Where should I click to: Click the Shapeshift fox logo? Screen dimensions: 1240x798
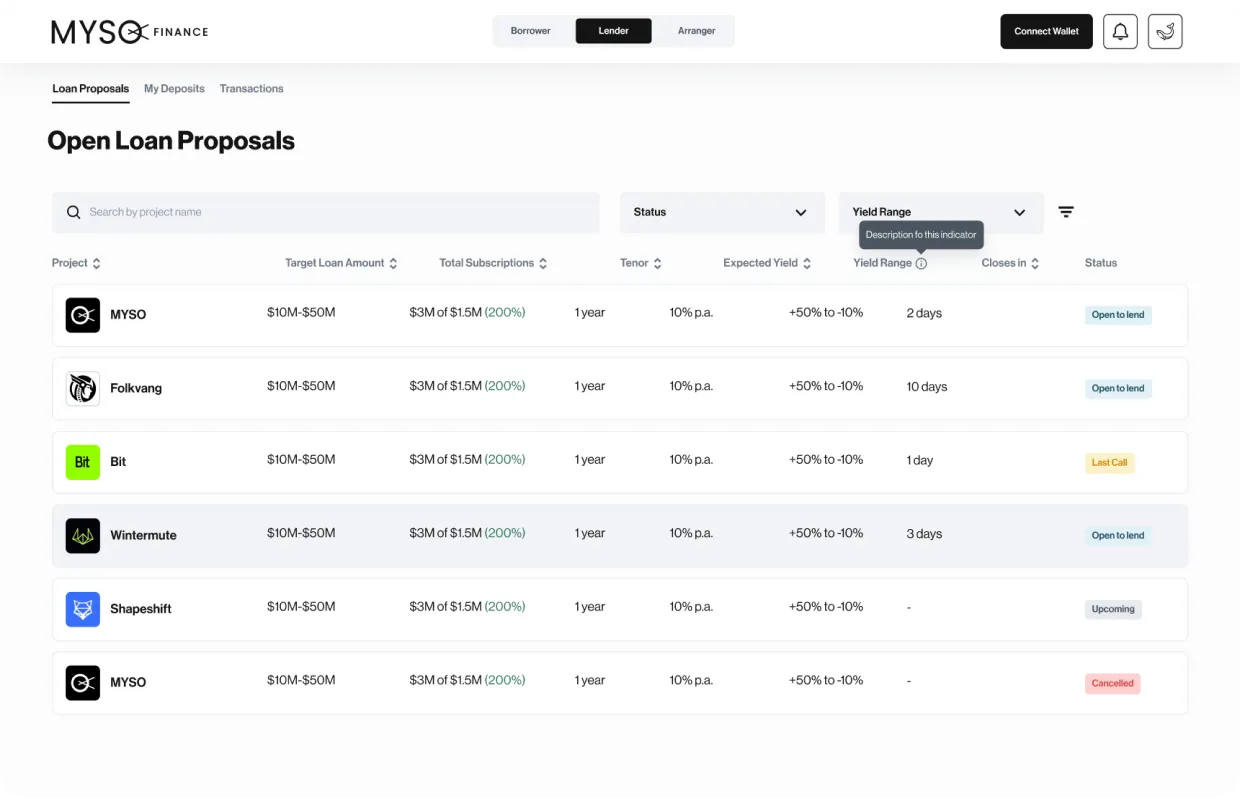(x=83, y=609)
